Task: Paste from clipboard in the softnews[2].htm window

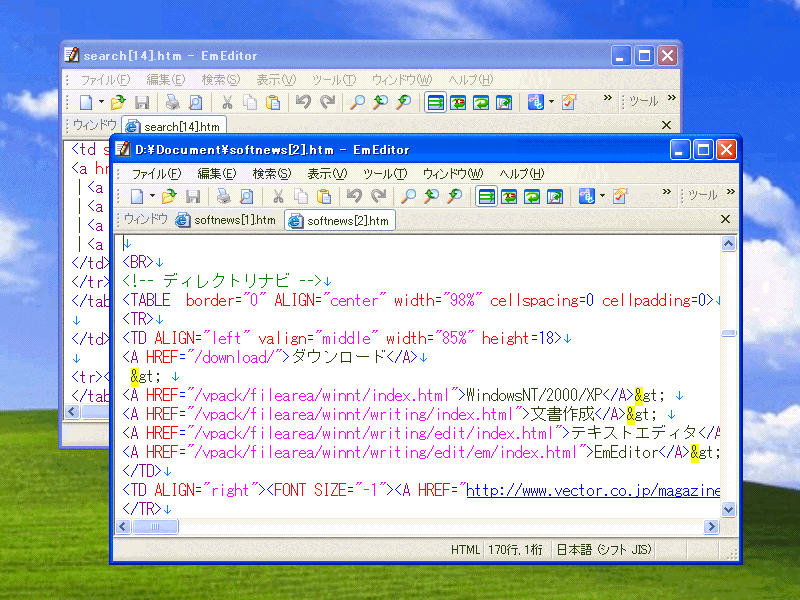Action: pyautogui.click(x=324, y=196)
